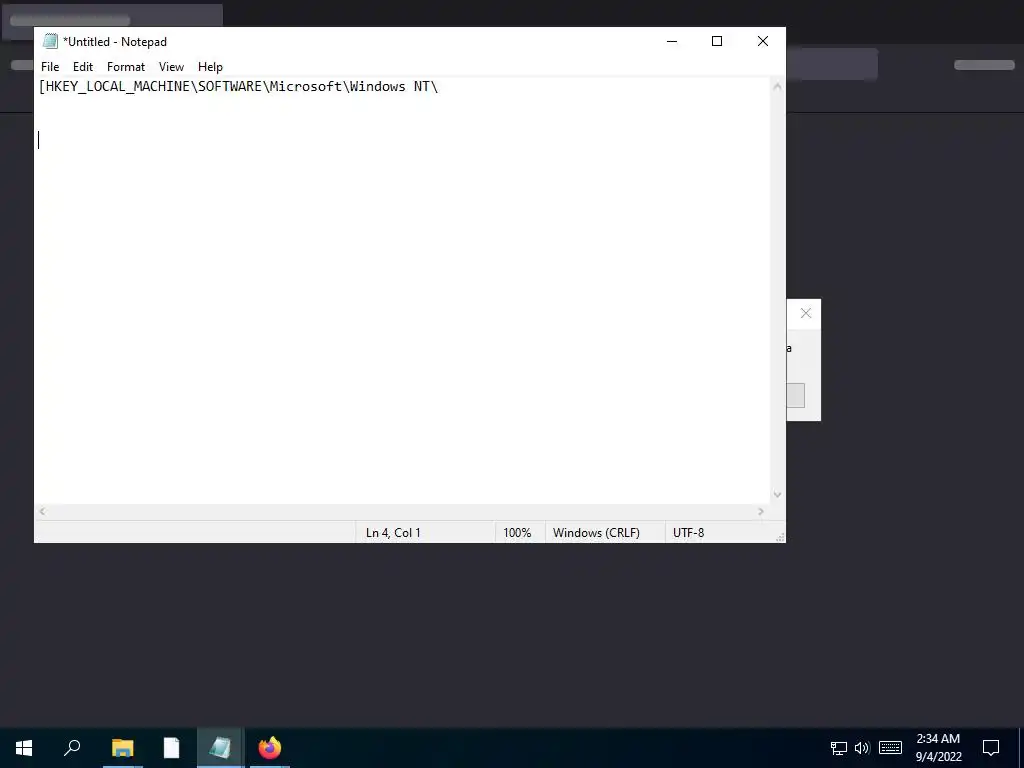The height and width of the screenshot is (768, 1024).
Task: Click the Show desktop sliver
Action: (x=1021, y=748)
